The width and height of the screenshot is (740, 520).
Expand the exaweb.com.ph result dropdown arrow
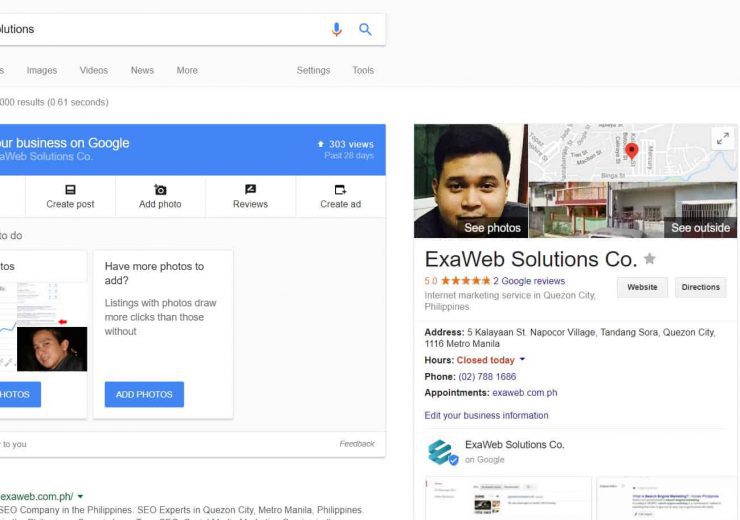[x=80, y=496]
